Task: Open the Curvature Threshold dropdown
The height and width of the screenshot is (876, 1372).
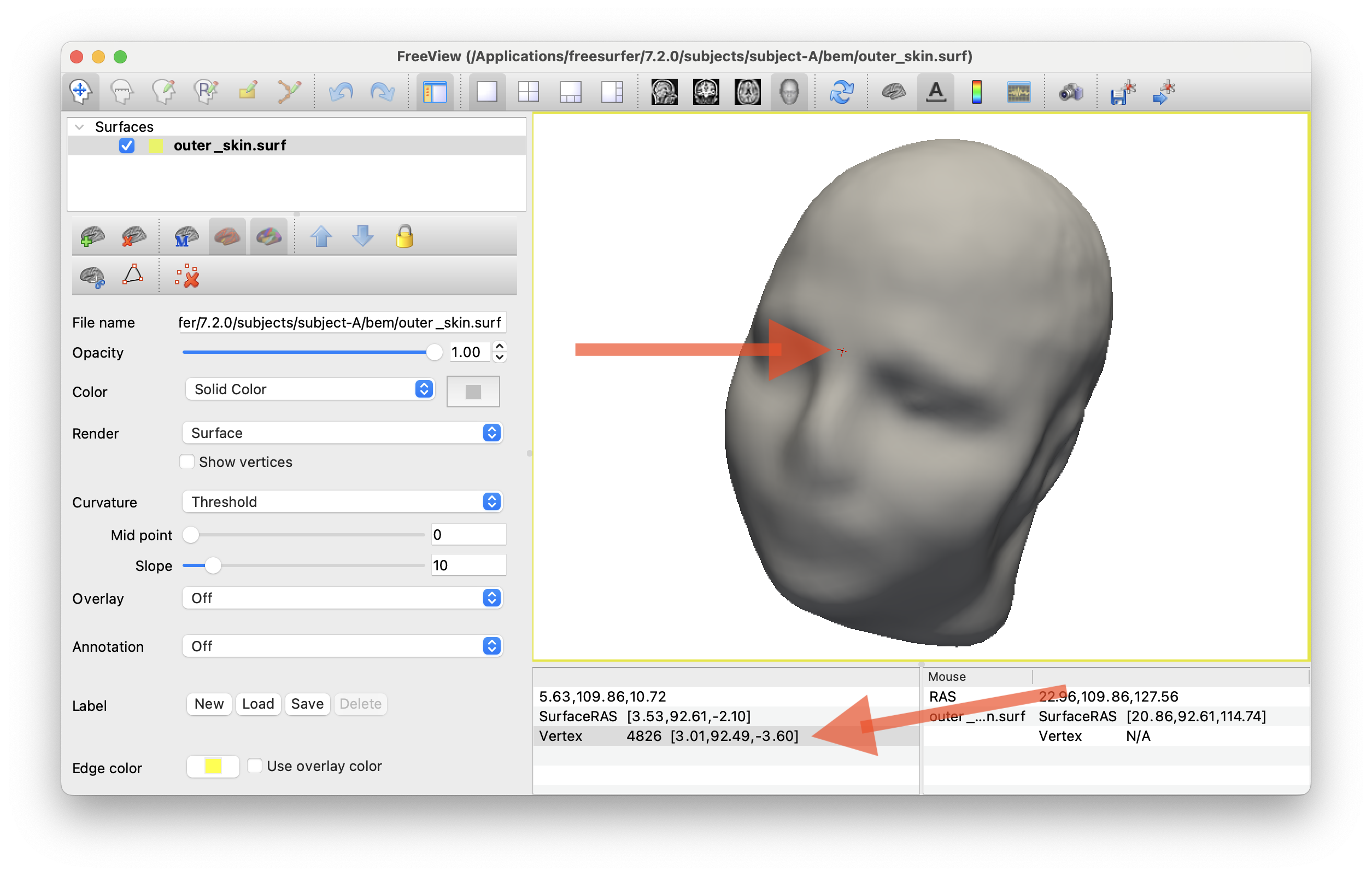Action: click(342, 502)
